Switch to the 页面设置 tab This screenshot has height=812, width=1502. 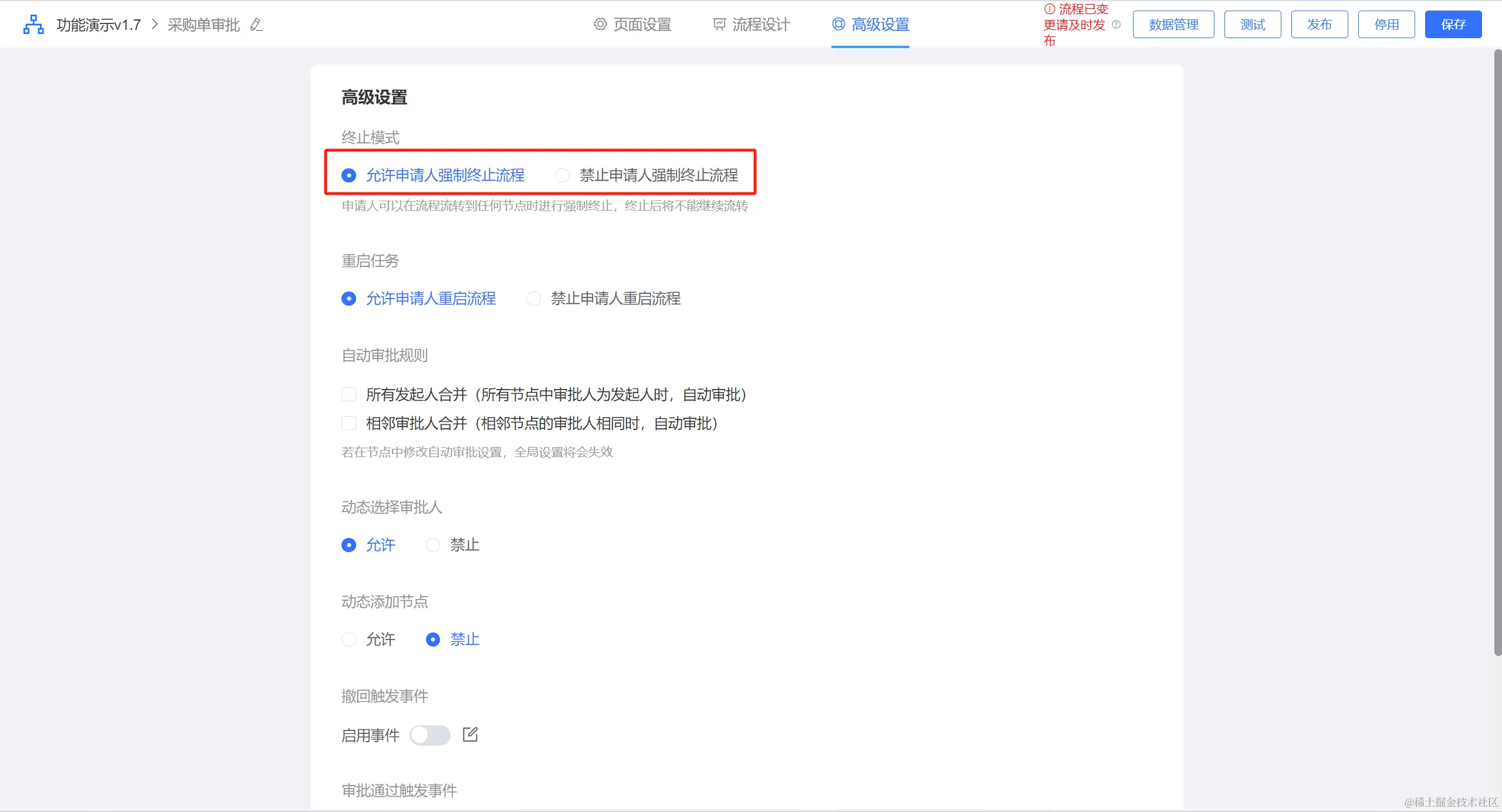pos(632,25)
